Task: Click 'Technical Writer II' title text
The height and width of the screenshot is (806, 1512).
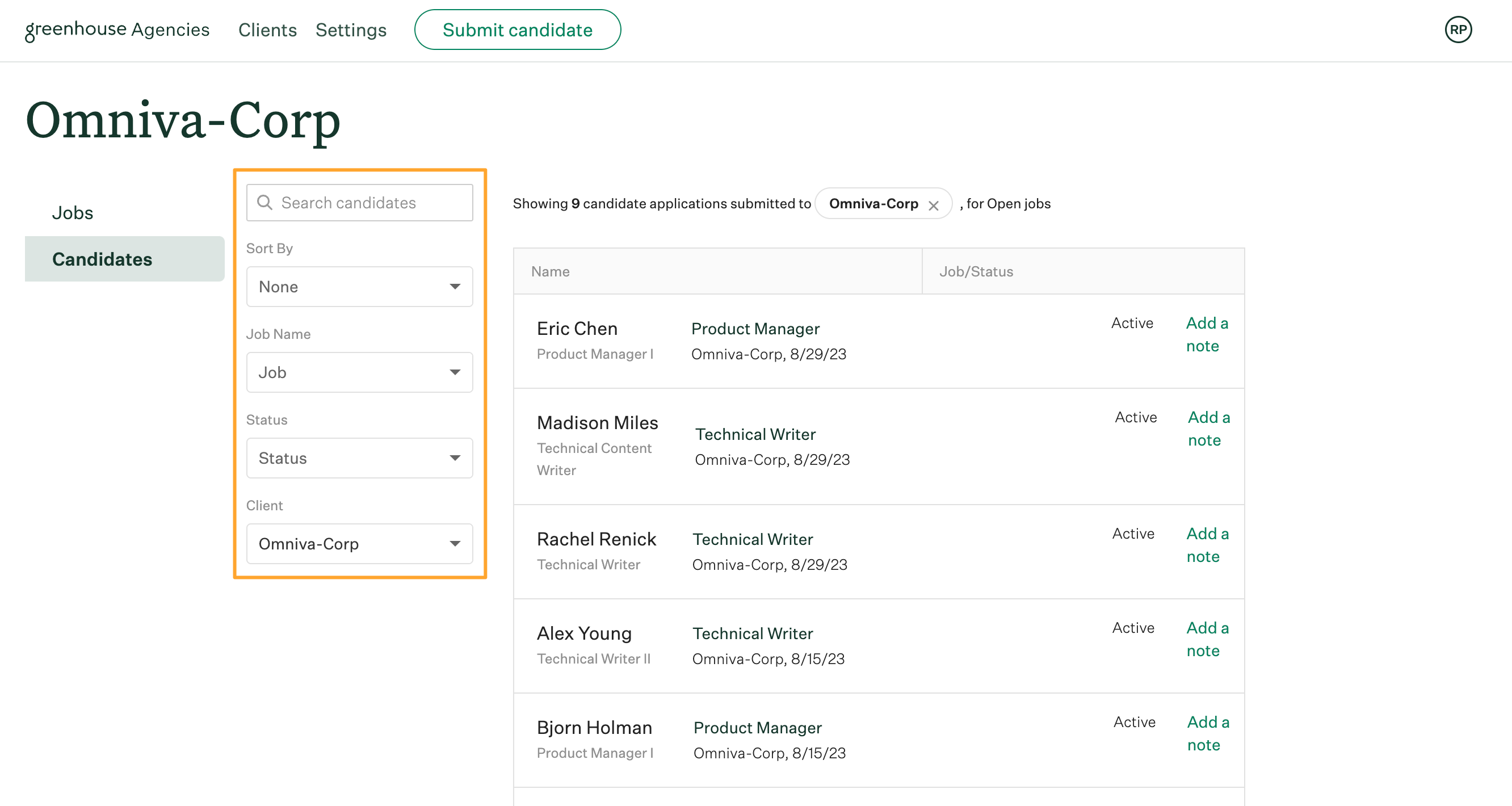Action: coord(594,658)
